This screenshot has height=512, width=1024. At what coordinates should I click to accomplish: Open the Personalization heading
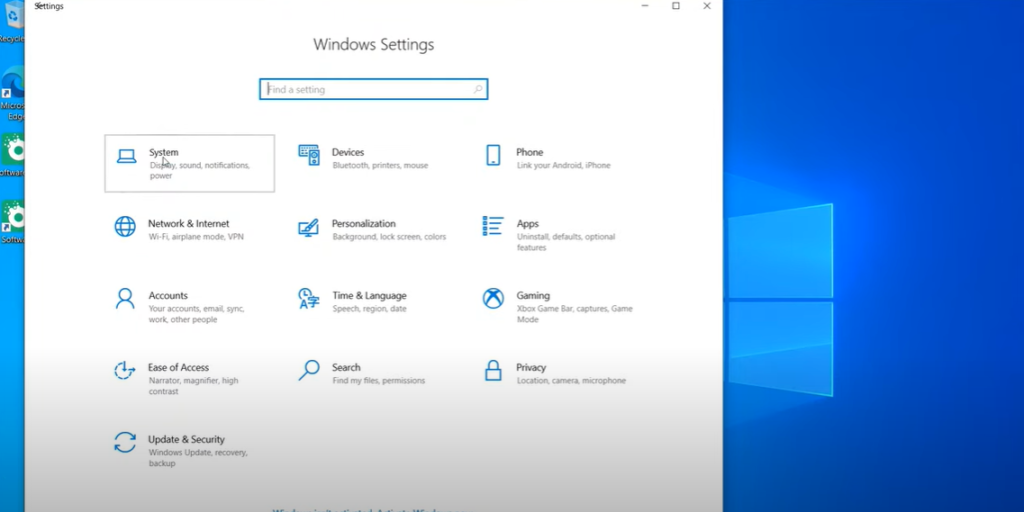[x=364, y=223]
